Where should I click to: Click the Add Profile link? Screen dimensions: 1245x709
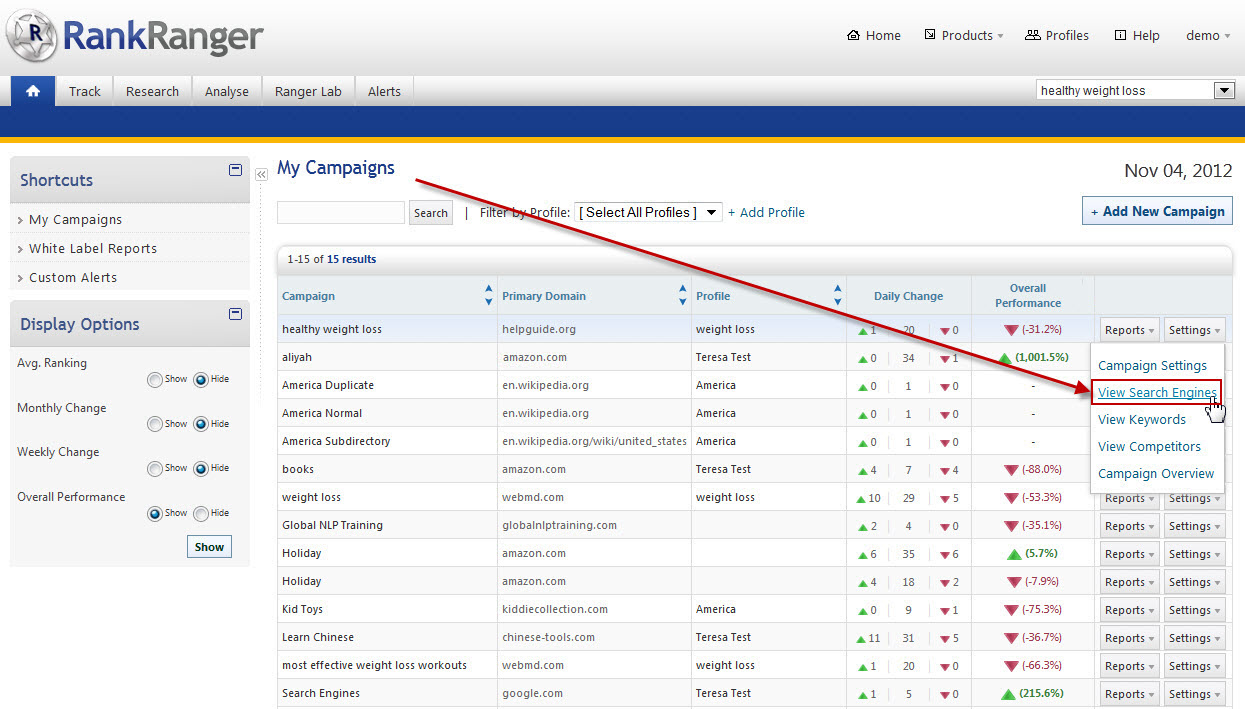[766, 212]
